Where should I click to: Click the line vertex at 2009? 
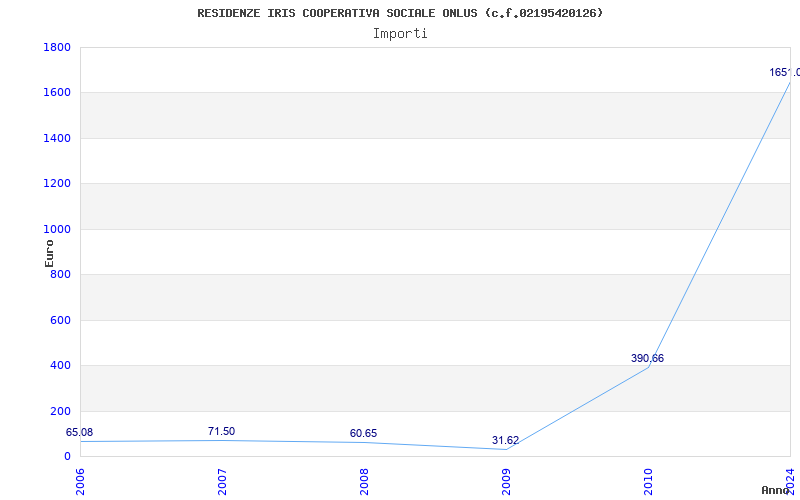click(x=506, y=449)
